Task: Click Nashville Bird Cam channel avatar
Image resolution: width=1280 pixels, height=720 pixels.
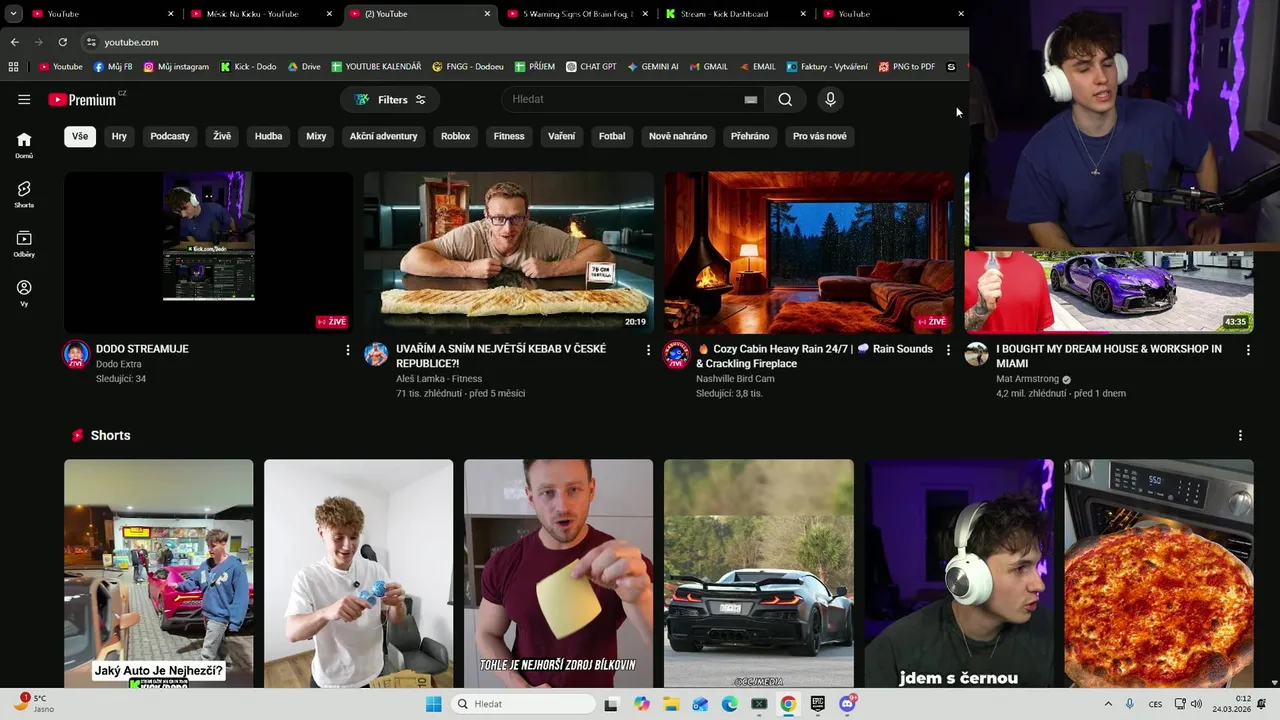Action: pyautogui.click(x=676, y=354)
